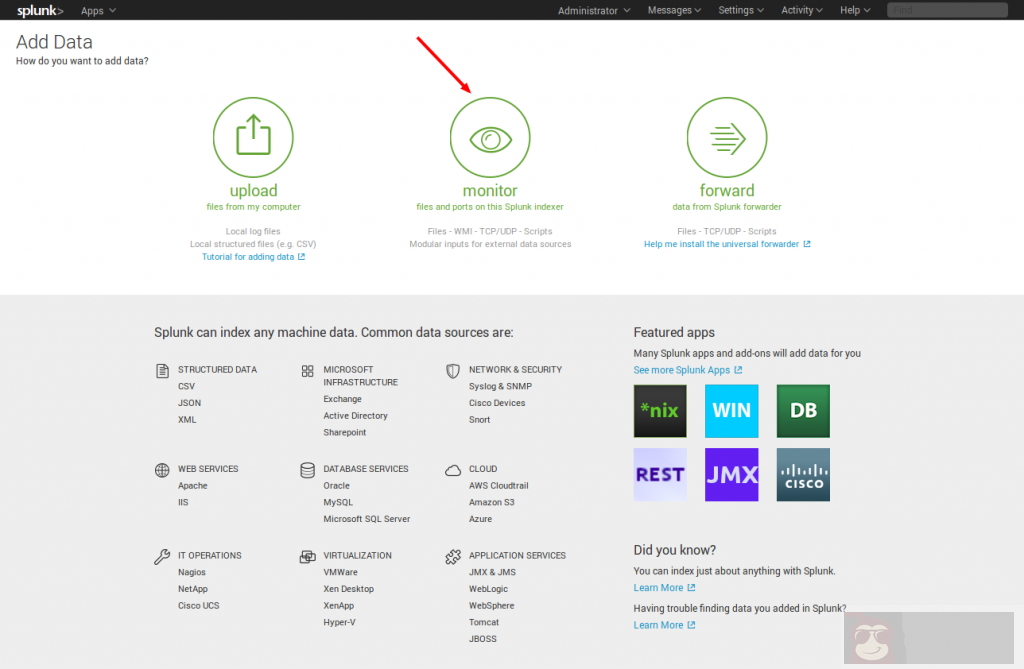Image resolution: width=1024 pixels, height=669 pixels.
Task: Open the Help dropdown
Action: (855, 10)
